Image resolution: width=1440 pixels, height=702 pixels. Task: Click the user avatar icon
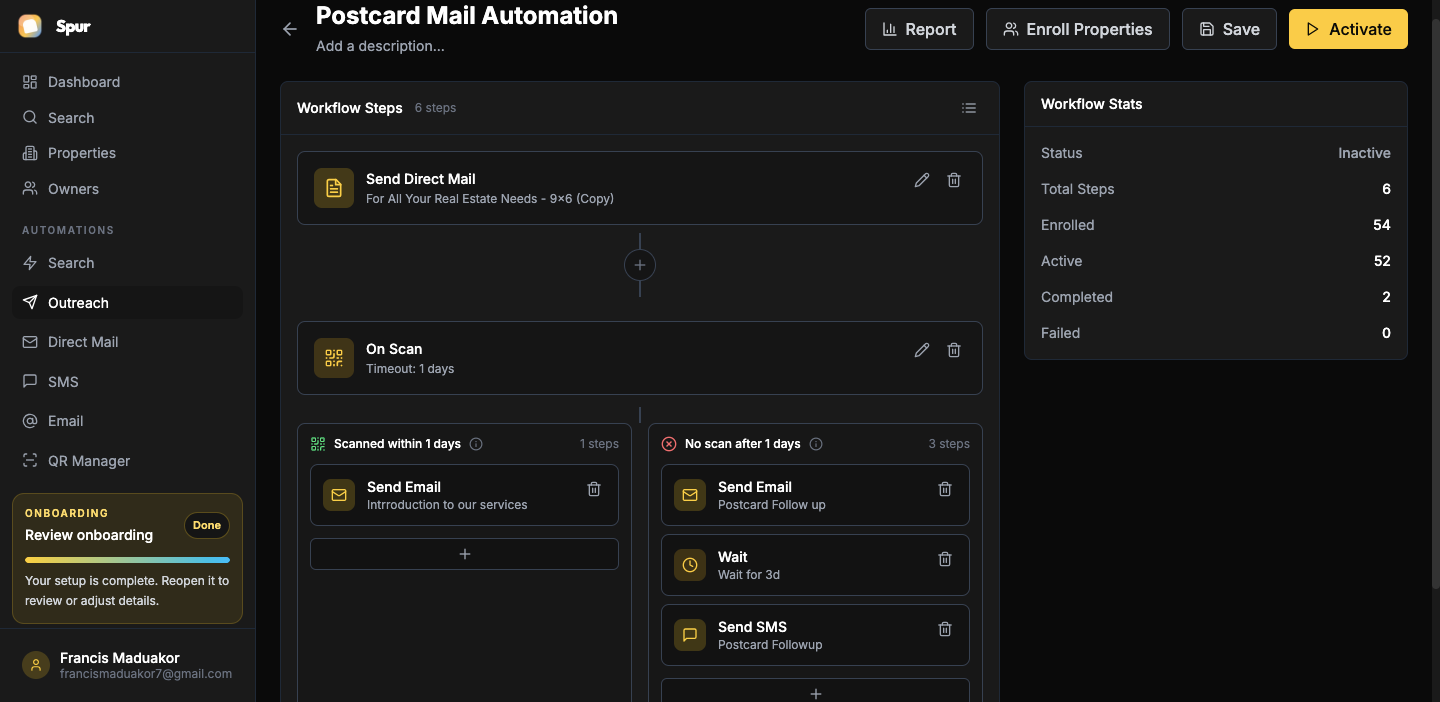point(36,666)
